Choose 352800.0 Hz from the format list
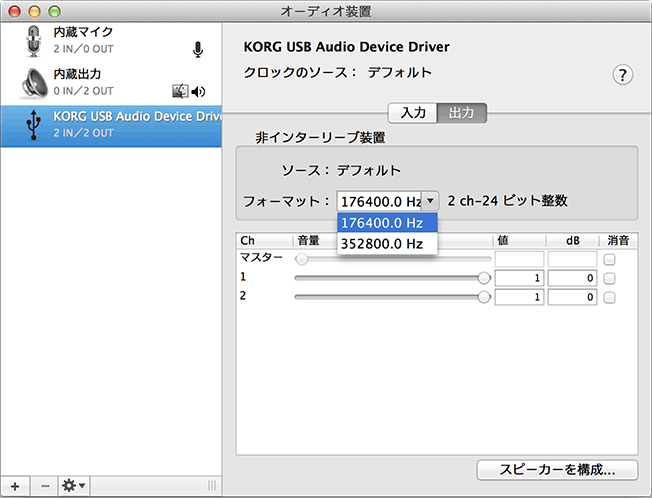The width and height of the screenshot is (652, 498). (387, 244)
